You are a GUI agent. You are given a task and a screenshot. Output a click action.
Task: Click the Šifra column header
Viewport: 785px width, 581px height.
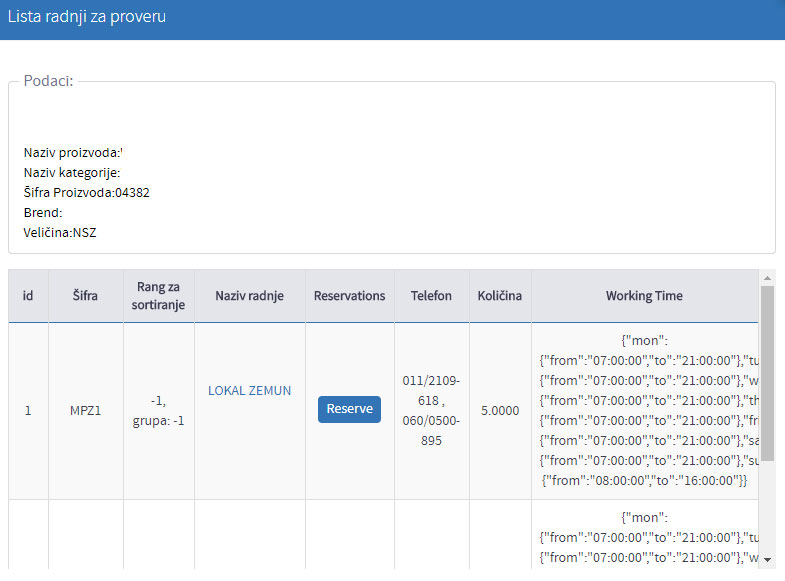pos(85,296)
